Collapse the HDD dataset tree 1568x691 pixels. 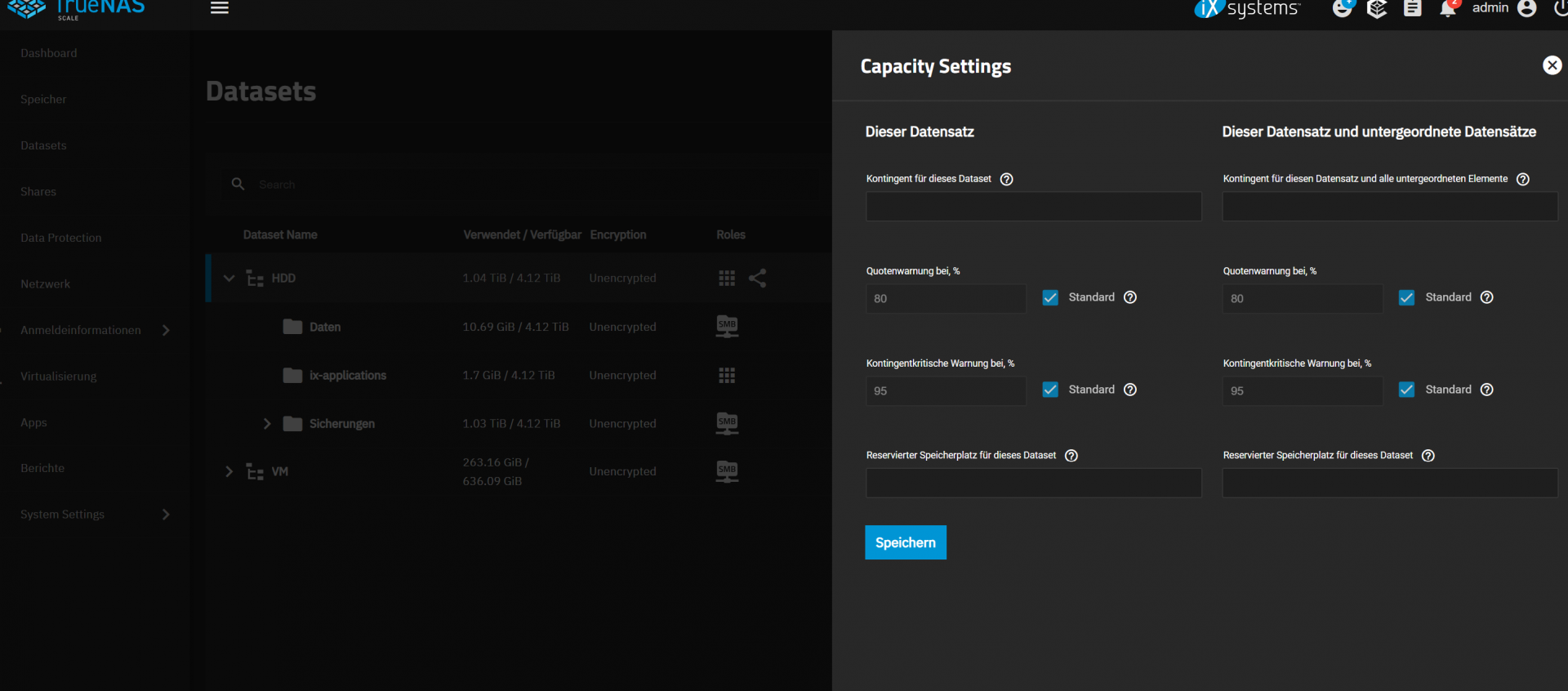(x=229, y=279)
